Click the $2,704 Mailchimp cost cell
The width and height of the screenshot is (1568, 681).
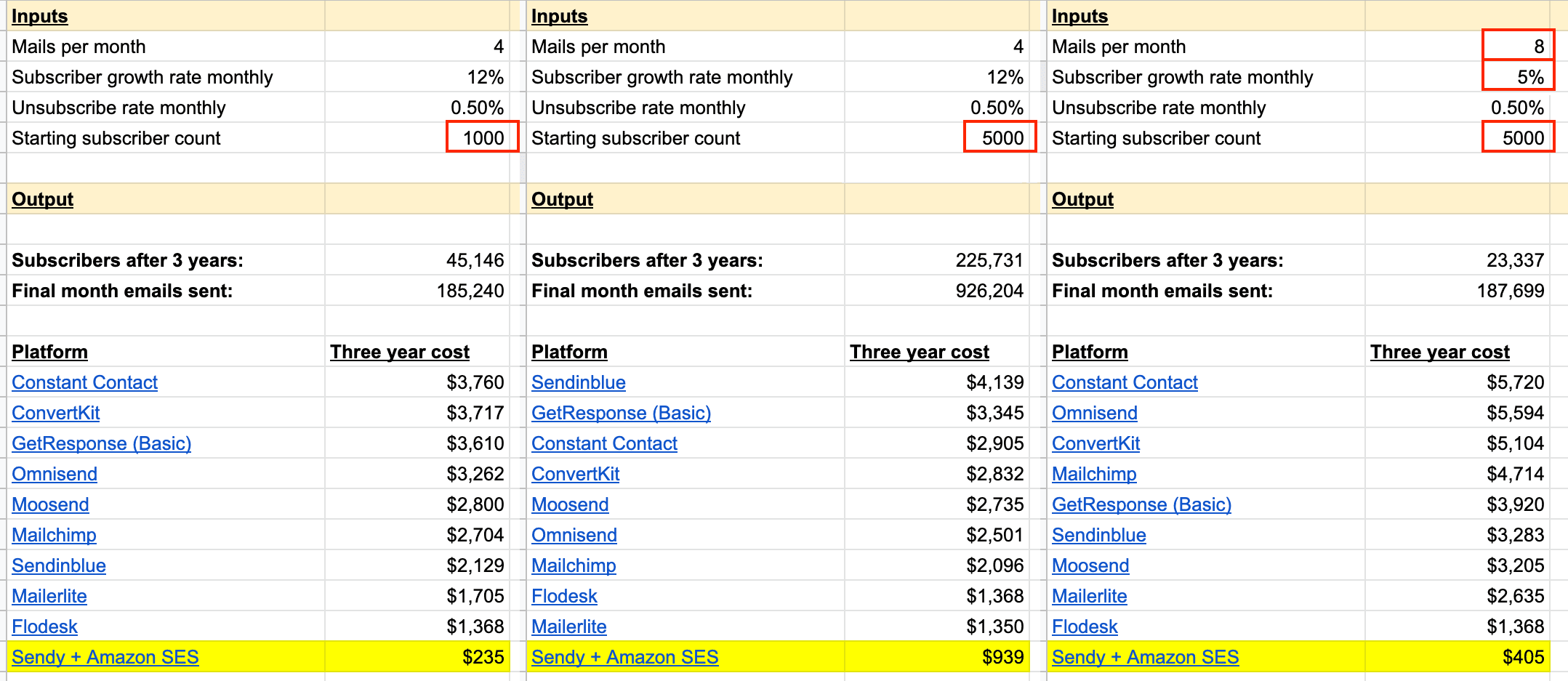coord(417,535)
